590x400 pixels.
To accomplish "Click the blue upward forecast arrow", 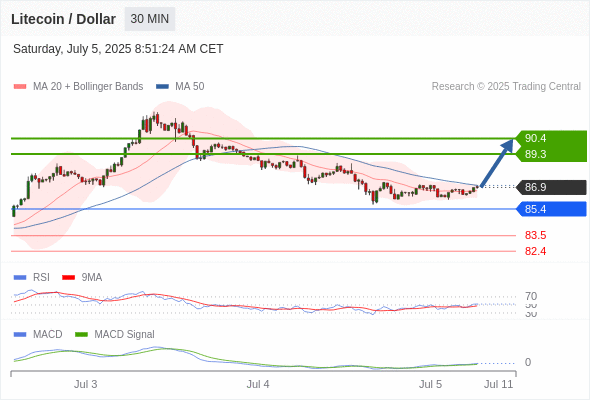I will 497,162.
